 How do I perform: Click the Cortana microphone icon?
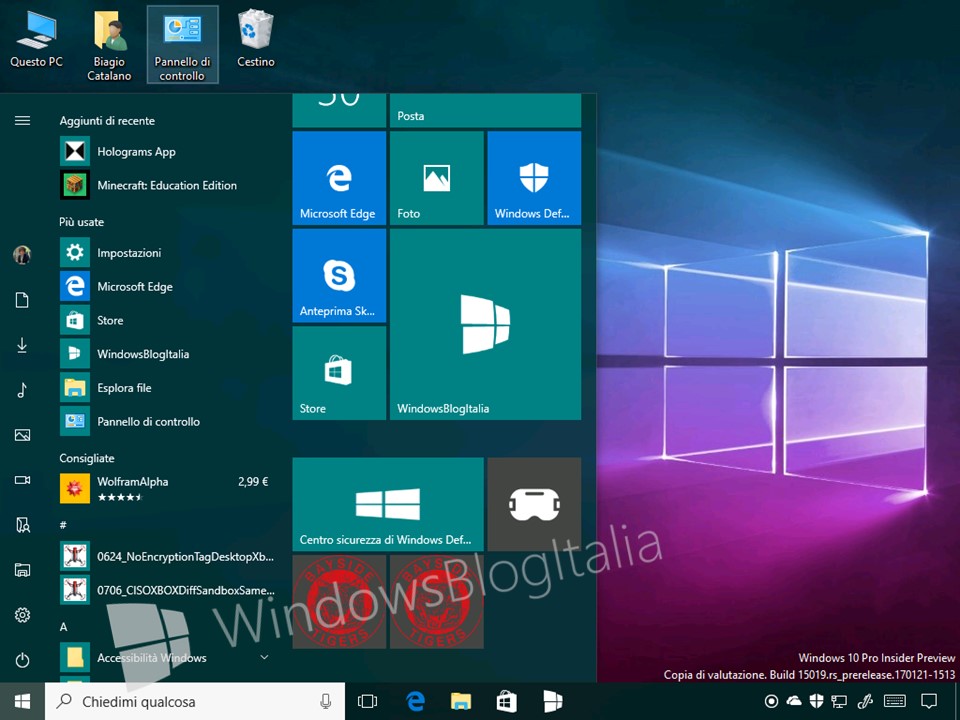326,702
